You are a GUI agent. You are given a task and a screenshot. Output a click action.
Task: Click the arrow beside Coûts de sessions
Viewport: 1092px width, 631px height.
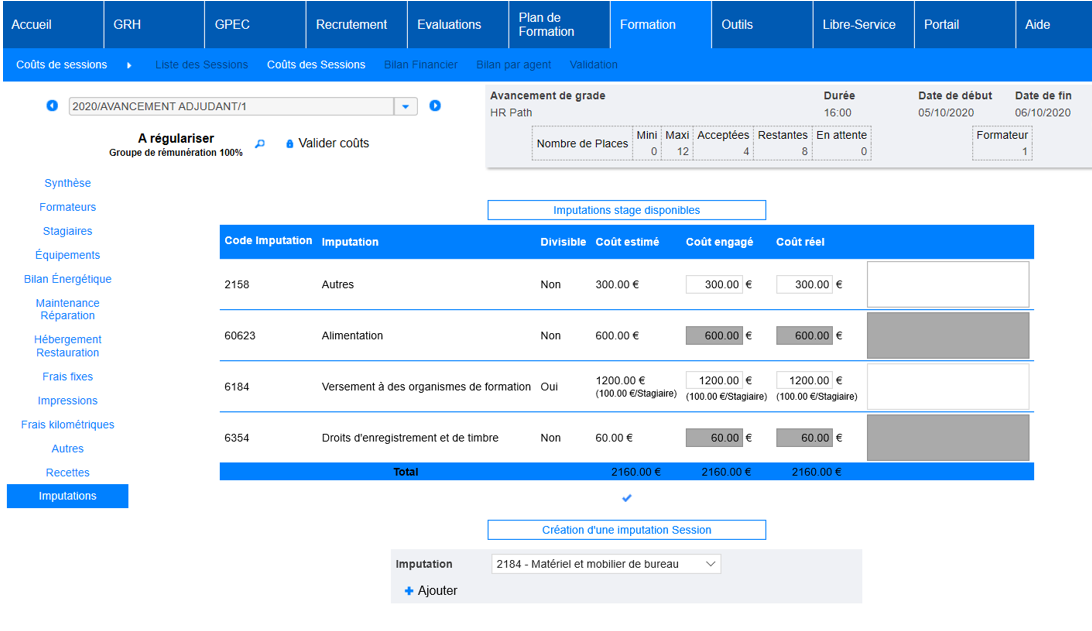point(129,65)
